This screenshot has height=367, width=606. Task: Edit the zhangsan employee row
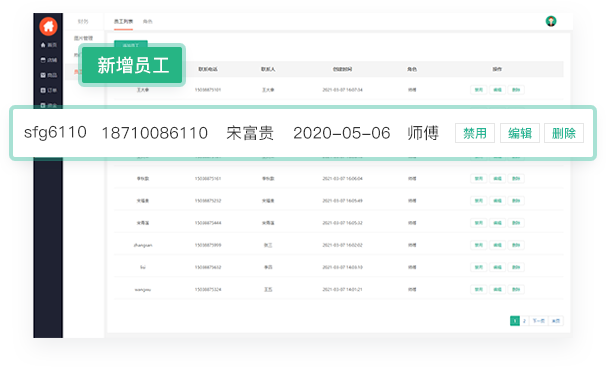tap(497, 245)
